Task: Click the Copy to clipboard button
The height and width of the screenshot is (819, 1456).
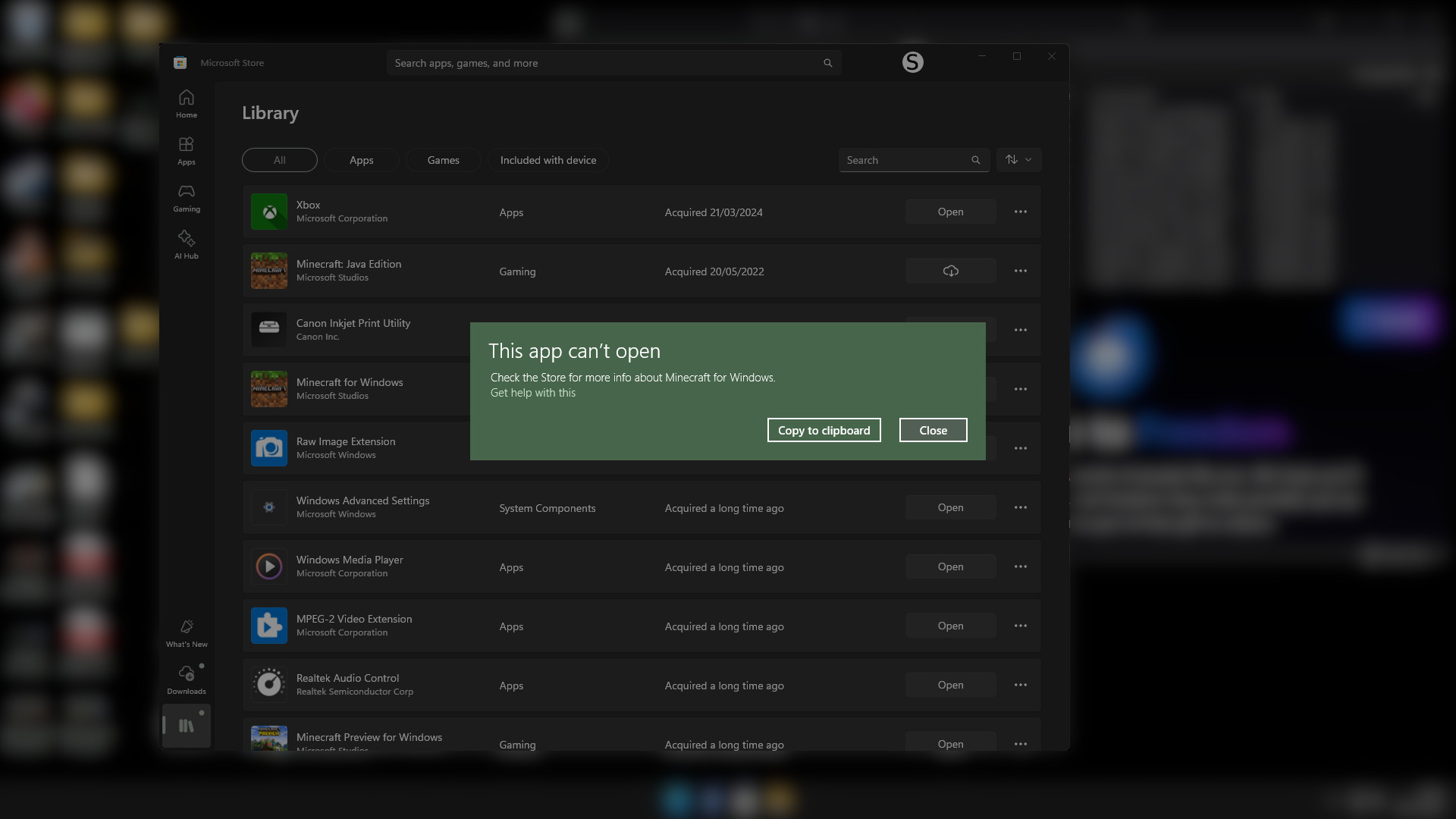Action: point(824,430)
